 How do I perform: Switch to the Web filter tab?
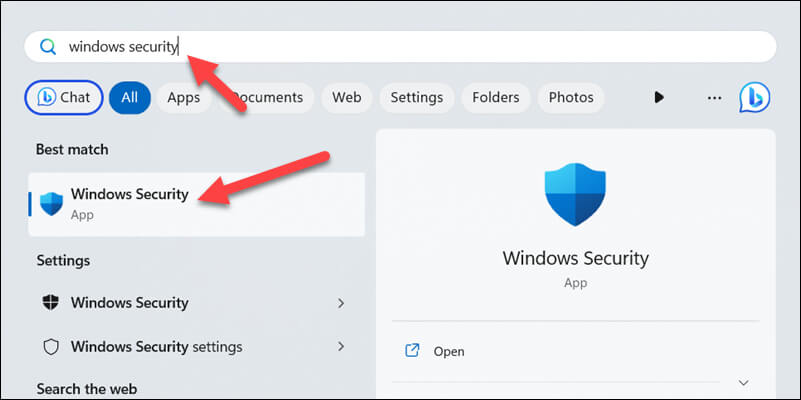point(346,98)
